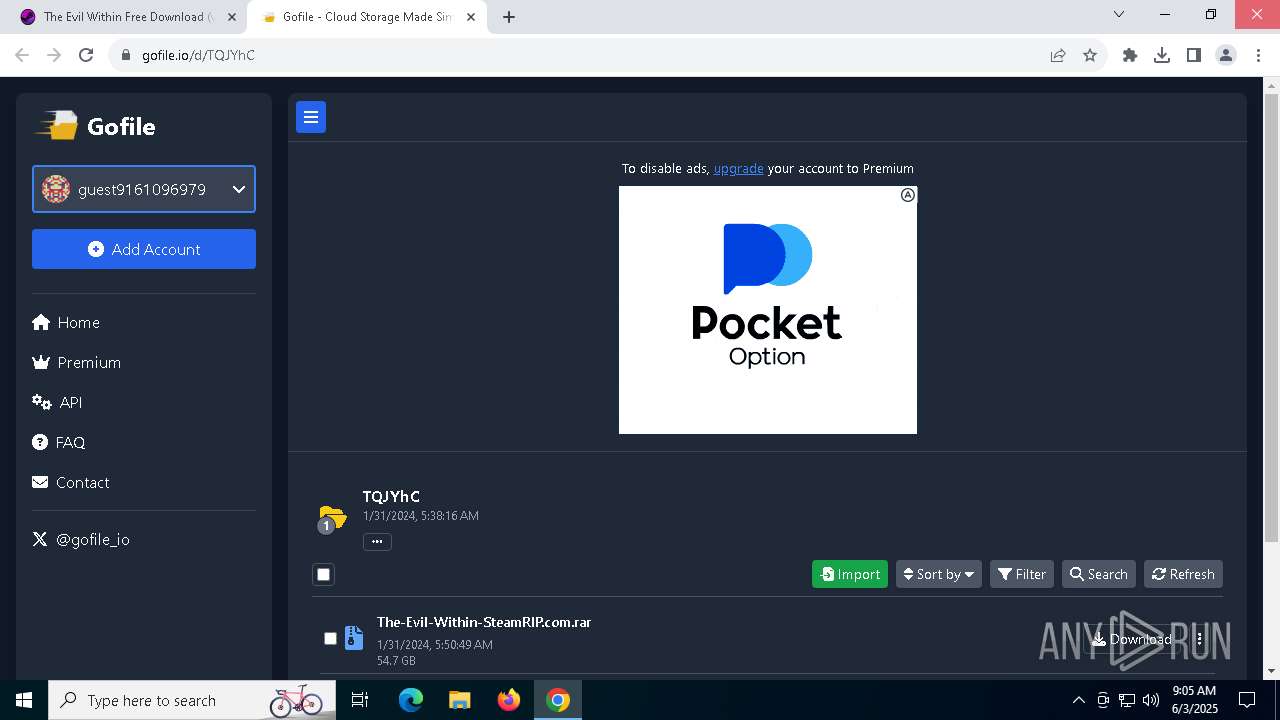
Task: Click the AdChoices icon on ad
Action: click(907, 195)
